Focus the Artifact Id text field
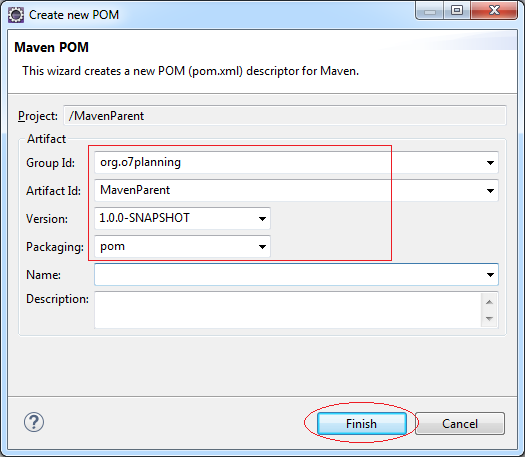Viewport: 525px width, 457px height. (289, 191)
